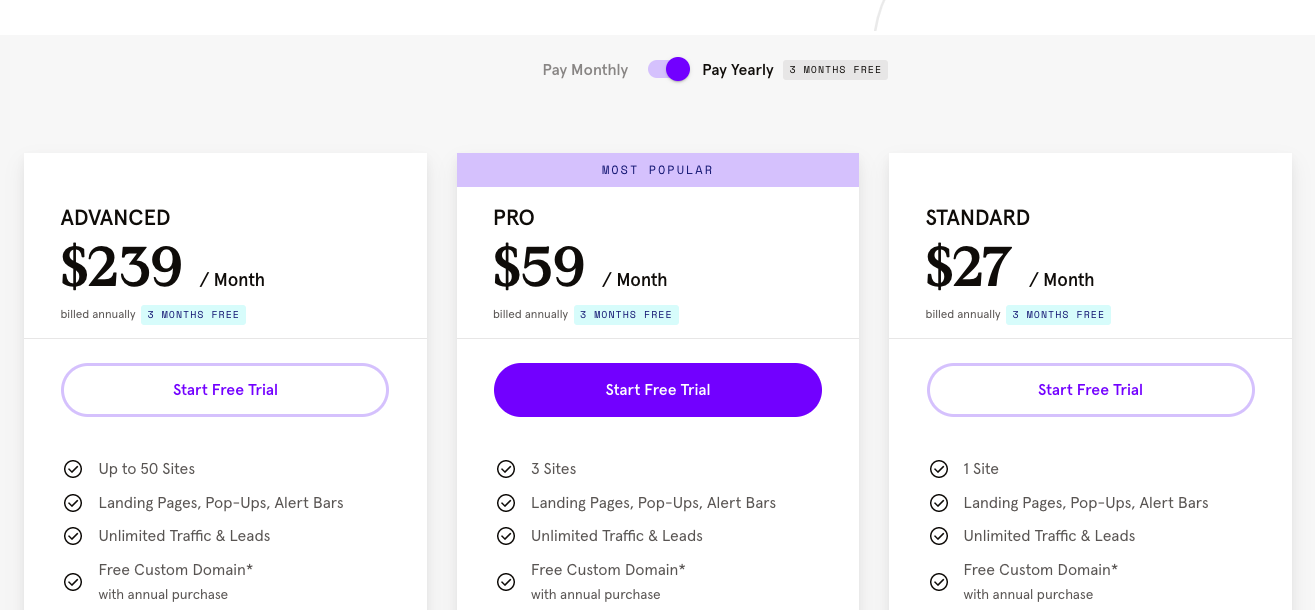Start Free Trial for Standard plan
The width and height of the screenshot is (1315, 610).
1090,390
